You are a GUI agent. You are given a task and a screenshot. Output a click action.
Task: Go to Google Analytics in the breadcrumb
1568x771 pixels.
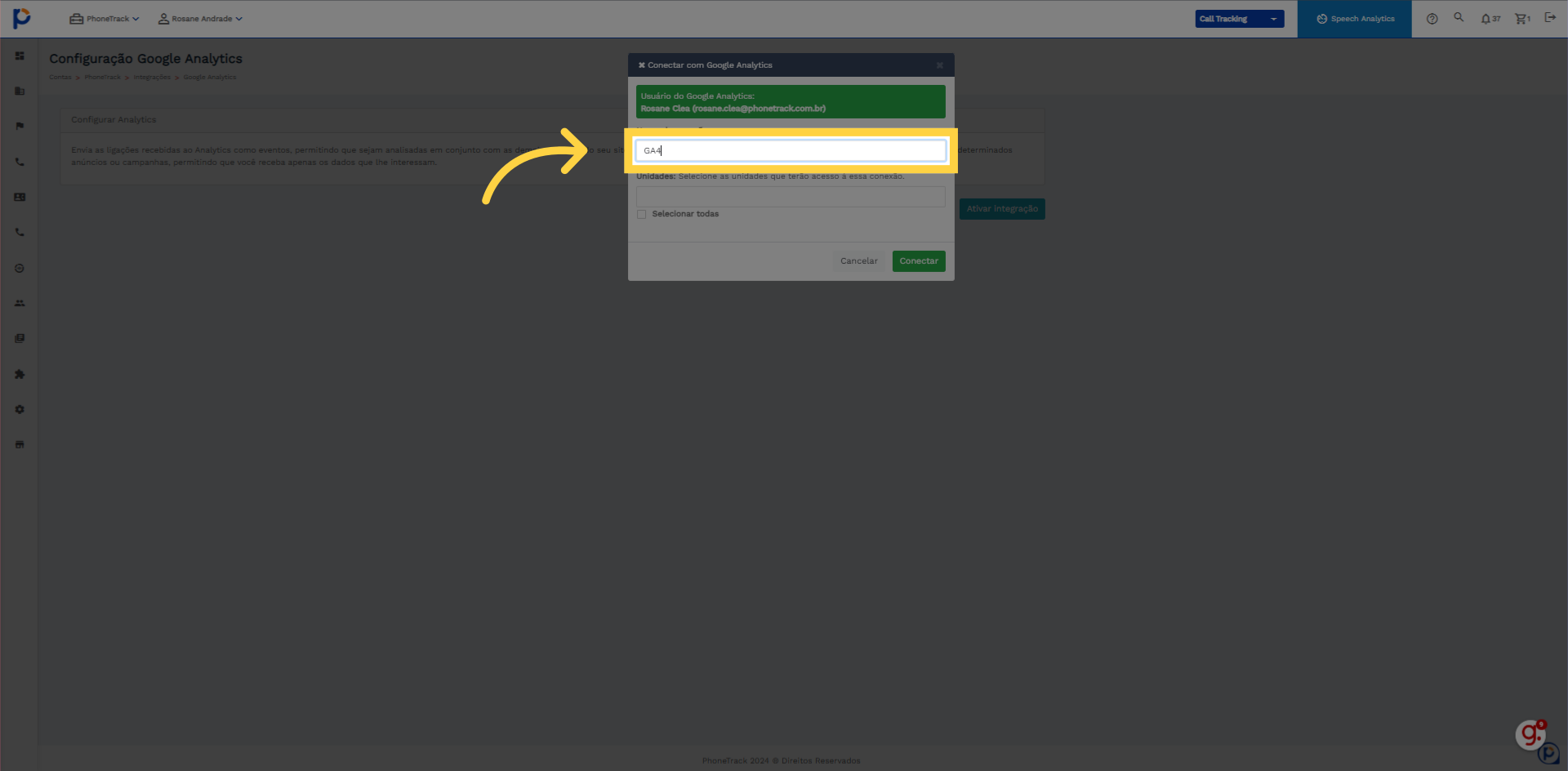click(x=210, y=78)
